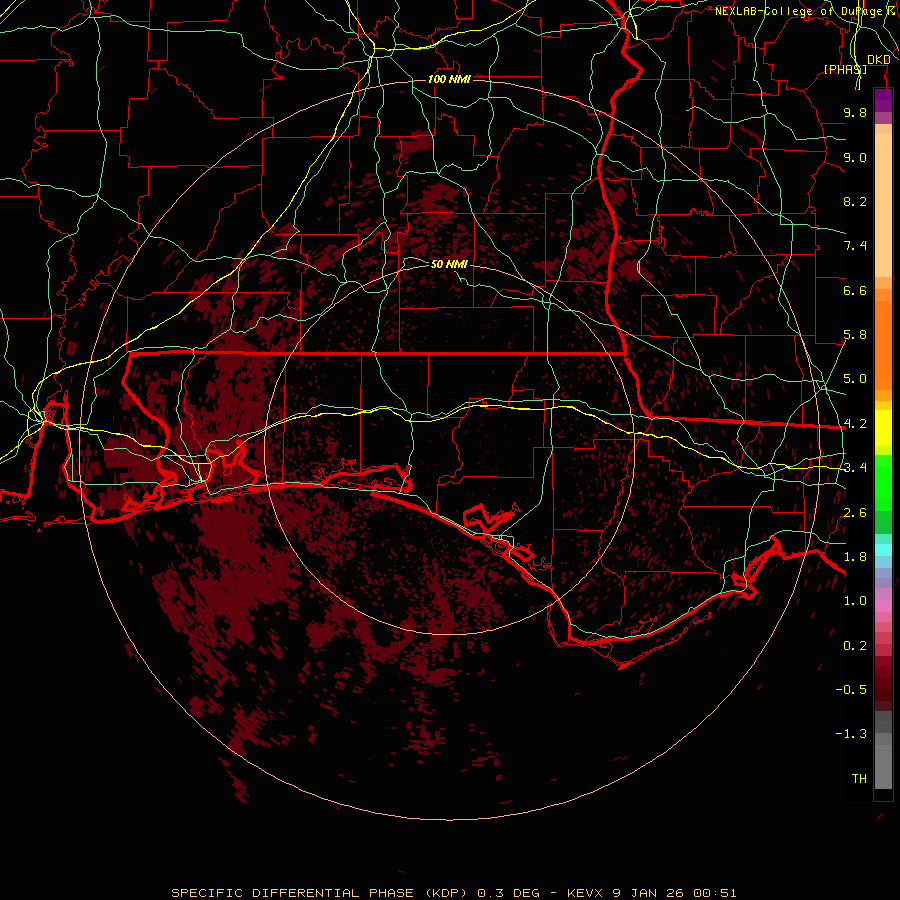This screenshot has height=900, width=900.
Task: Click the yellow segment of the color bar
Action: [x=883, y=428]
